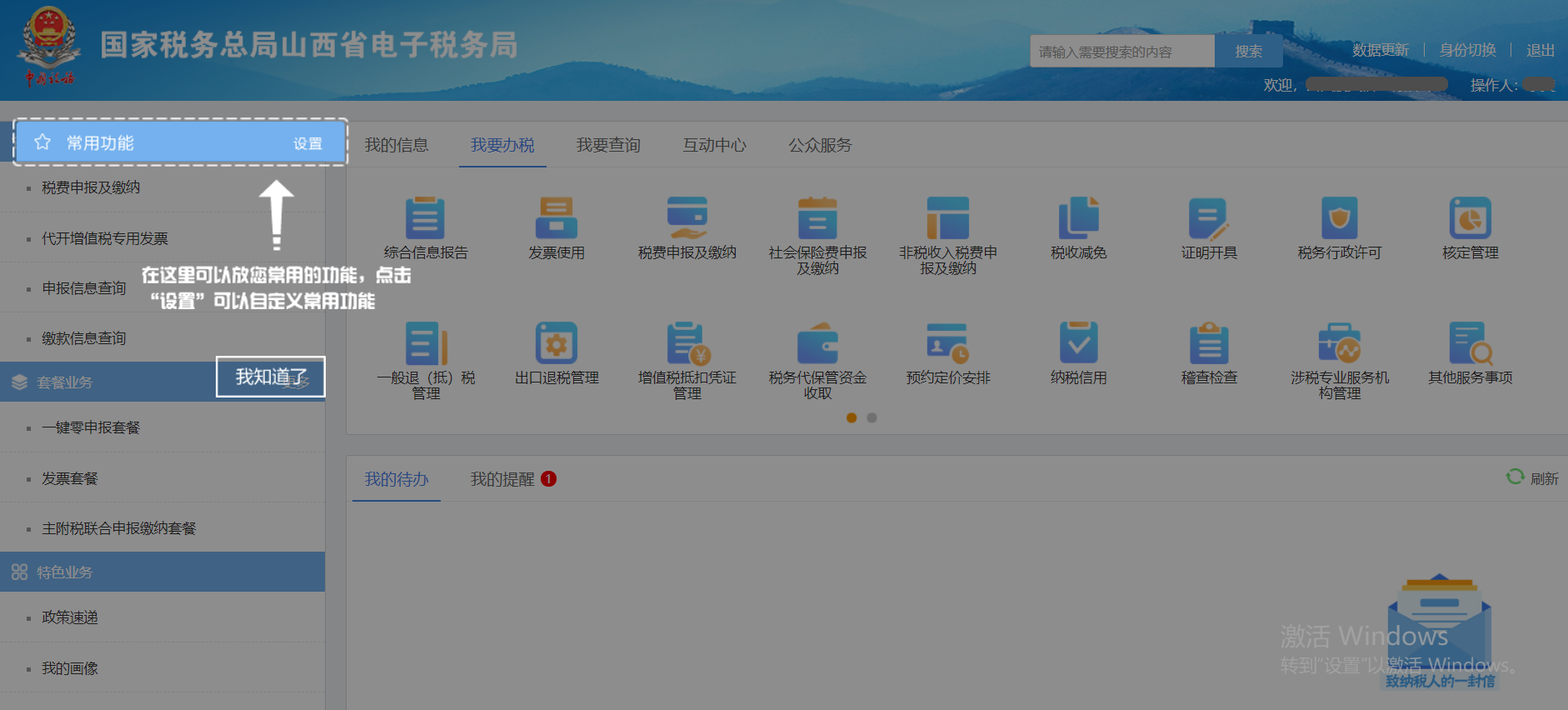Switch to 我的信息 tab
The image size is (1568, 710).
397,145
